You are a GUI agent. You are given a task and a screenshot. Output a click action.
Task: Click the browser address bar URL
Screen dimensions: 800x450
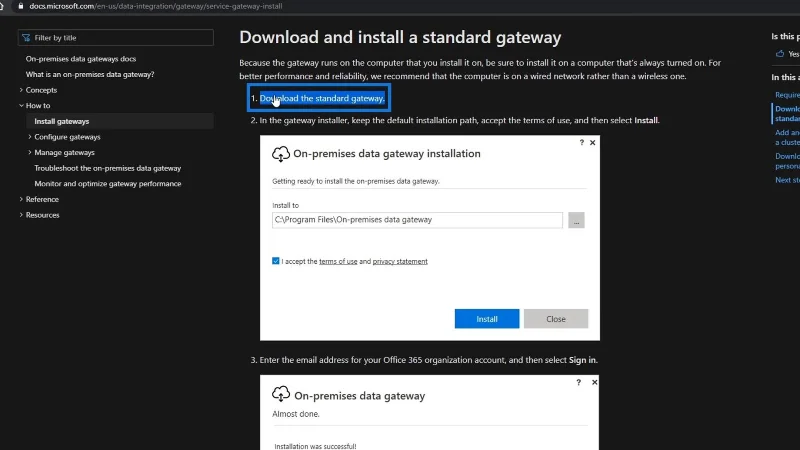tap(156, 6)
